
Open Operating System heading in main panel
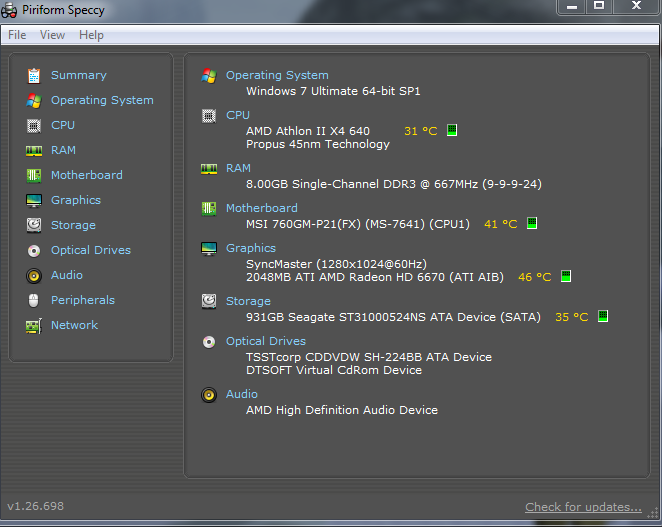point(277,75)
